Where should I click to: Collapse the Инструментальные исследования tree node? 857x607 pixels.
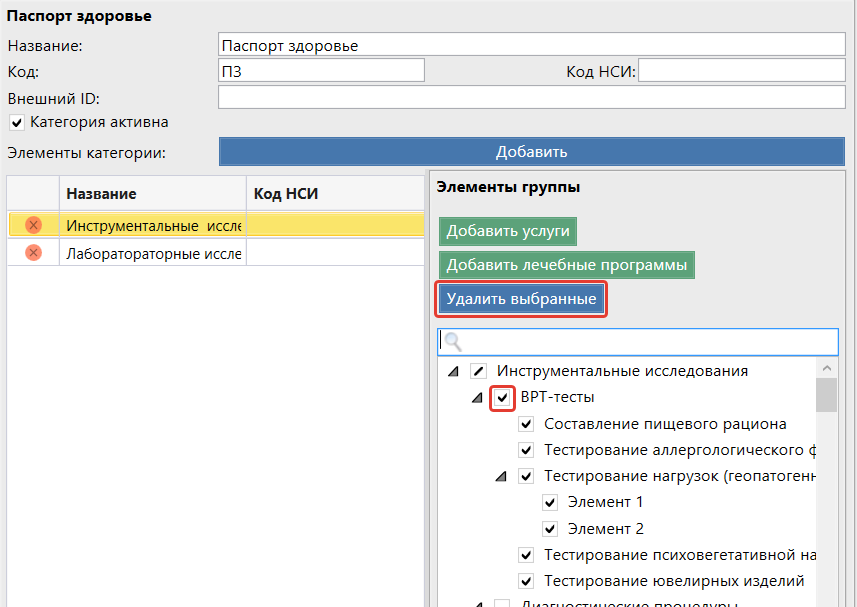(454, 371)
